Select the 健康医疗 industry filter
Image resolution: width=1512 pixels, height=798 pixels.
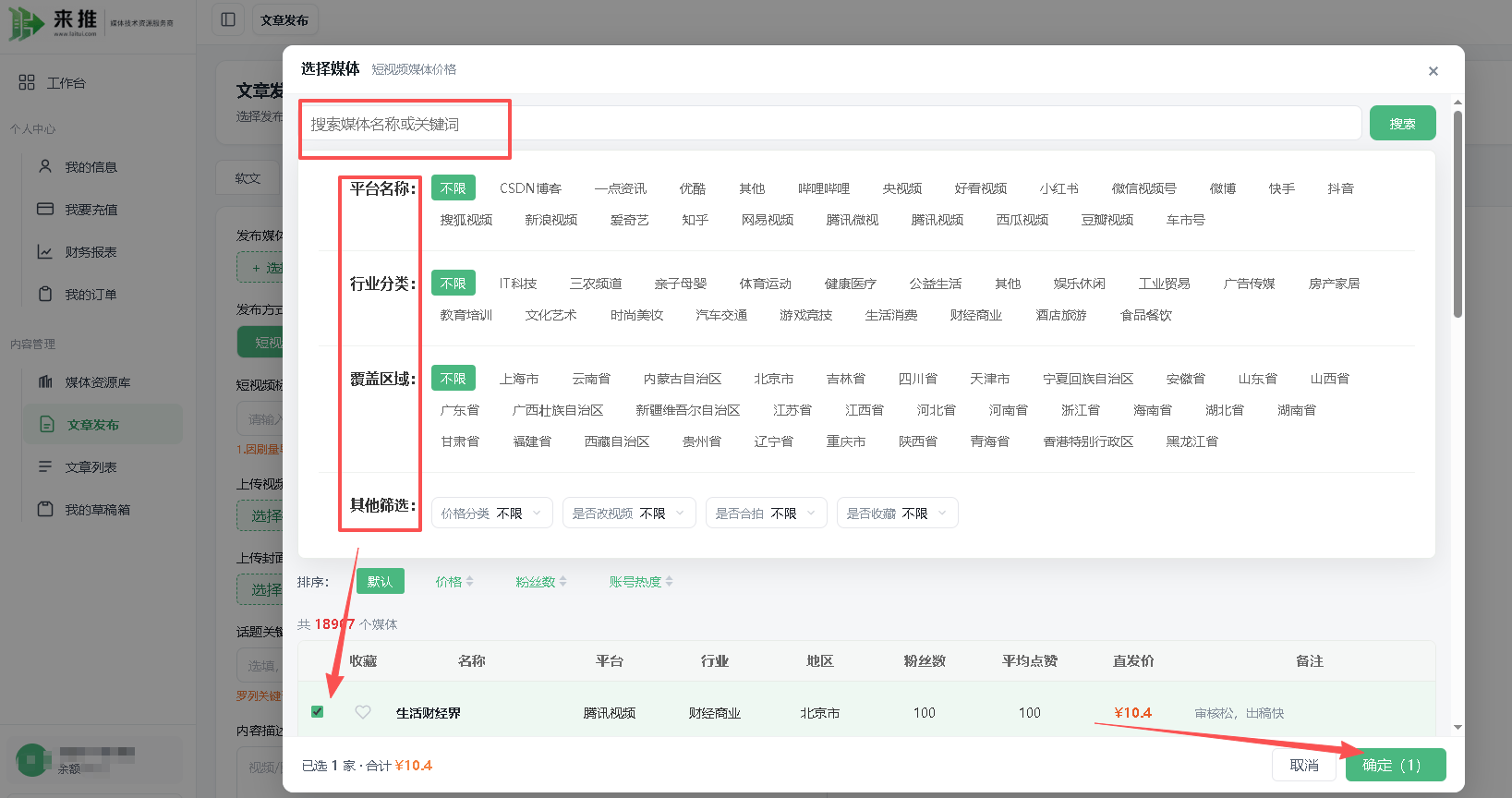click(x=850, y=284)
